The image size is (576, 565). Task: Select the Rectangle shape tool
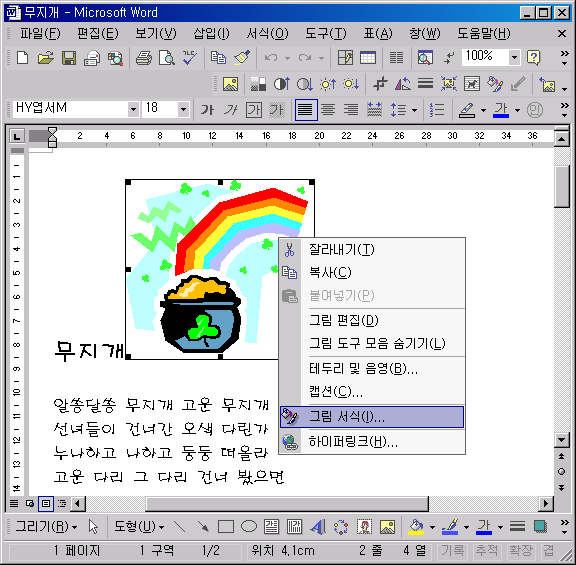[x=226, y=527]
